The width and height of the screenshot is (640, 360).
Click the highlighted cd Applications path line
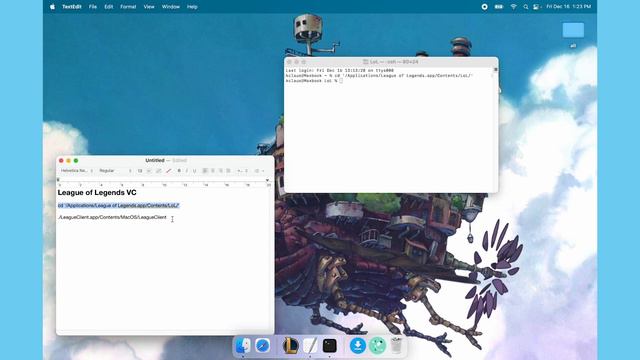pyautogui.click(x=118, y=205)
